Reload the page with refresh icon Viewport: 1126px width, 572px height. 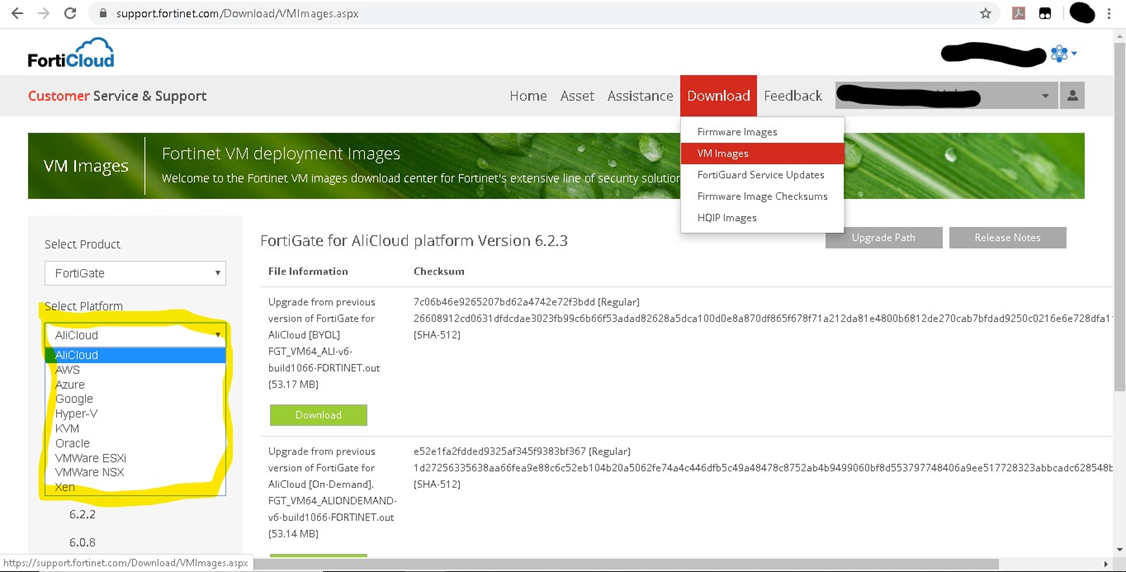pos(70,13)
